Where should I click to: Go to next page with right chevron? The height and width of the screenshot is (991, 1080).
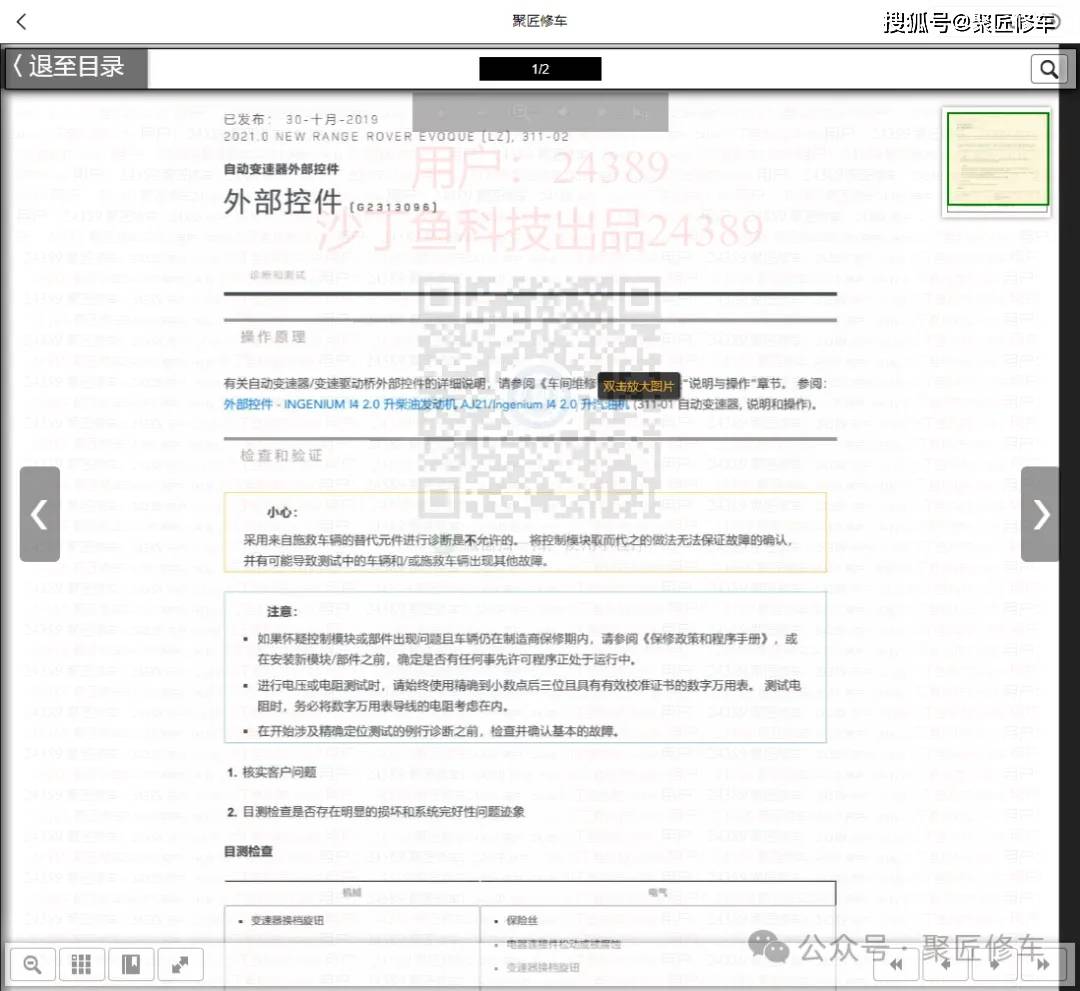[1040, 514]
